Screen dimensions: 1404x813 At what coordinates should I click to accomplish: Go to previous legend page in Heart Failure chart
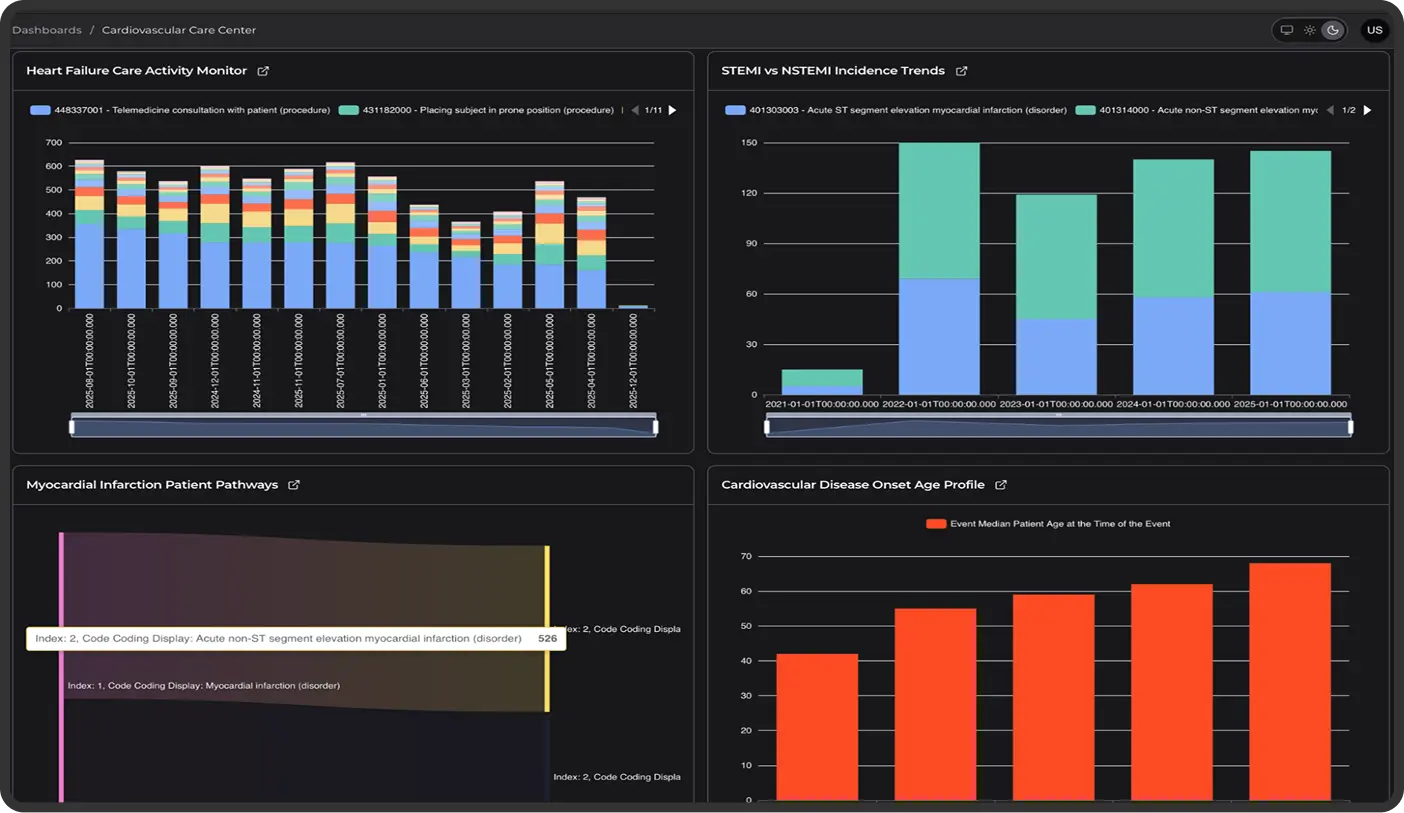click(633, 110)
